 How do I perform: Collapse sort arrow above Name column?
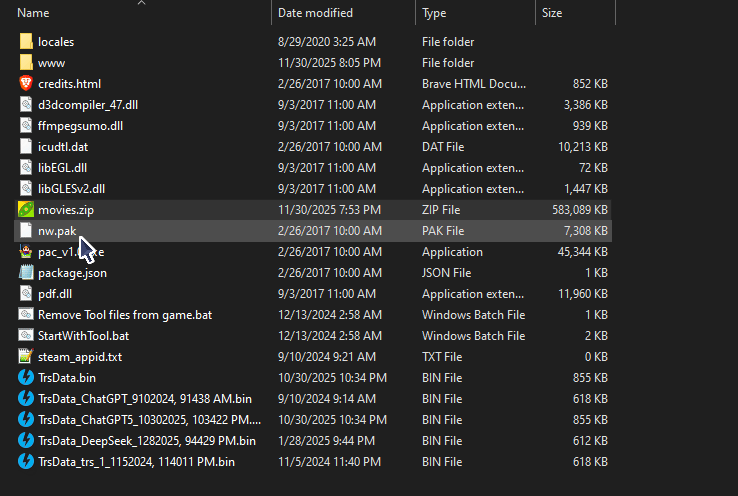point(141,3)
